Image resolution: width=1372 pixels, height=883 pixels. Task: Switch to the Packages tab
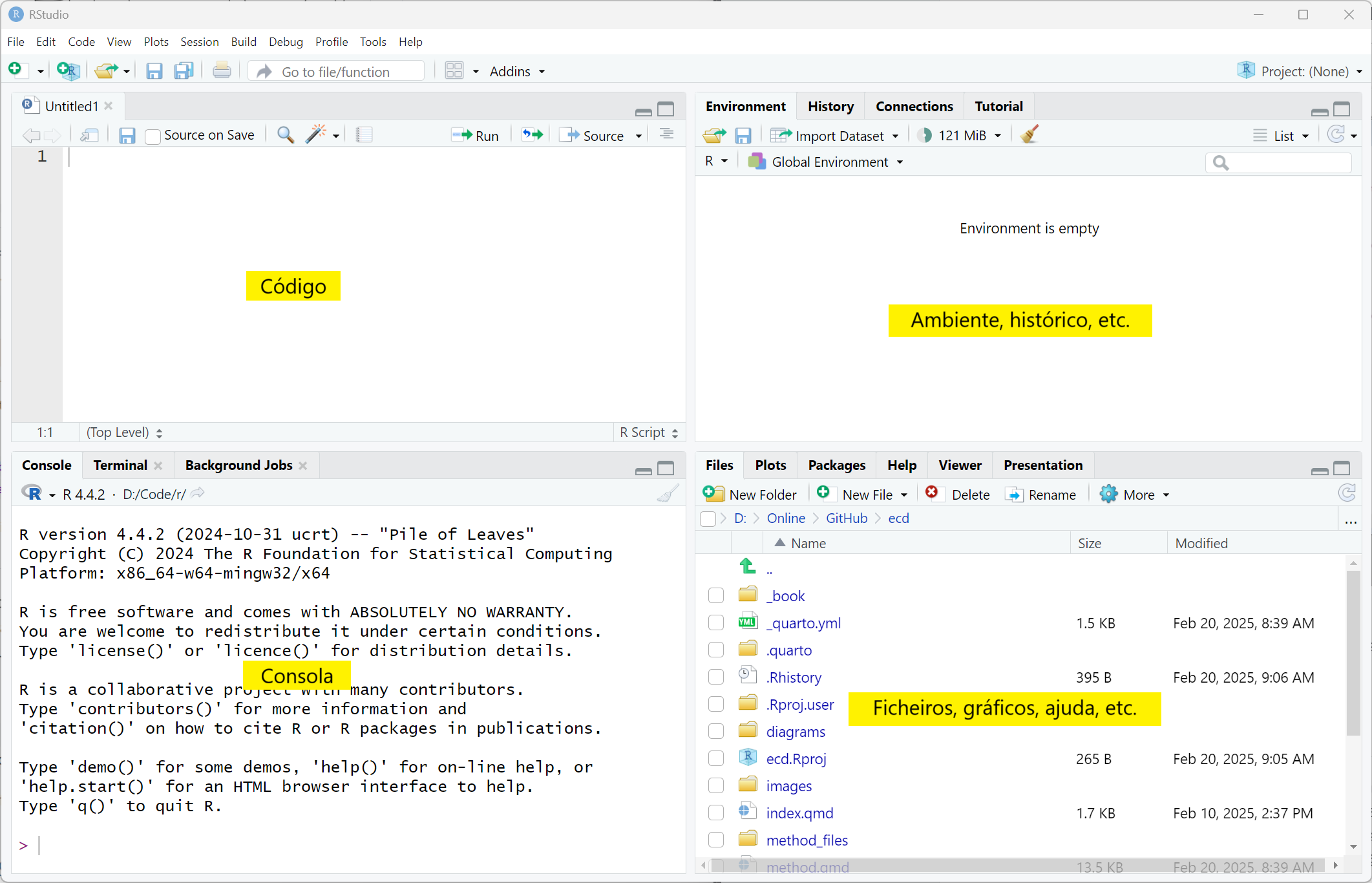[836, 465]
